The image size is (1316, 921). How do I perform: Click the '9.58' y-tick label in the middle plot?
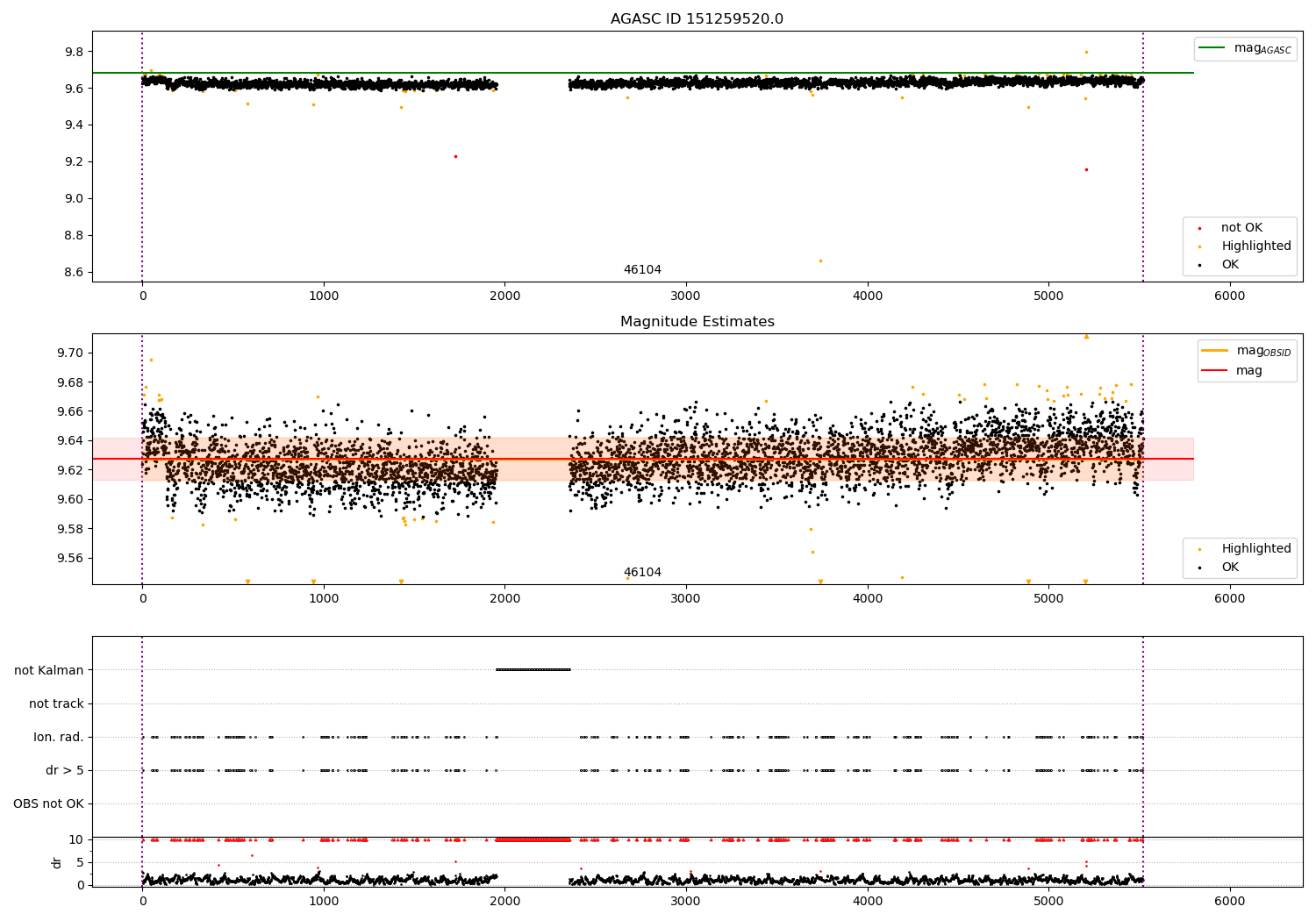click(70, 530)
